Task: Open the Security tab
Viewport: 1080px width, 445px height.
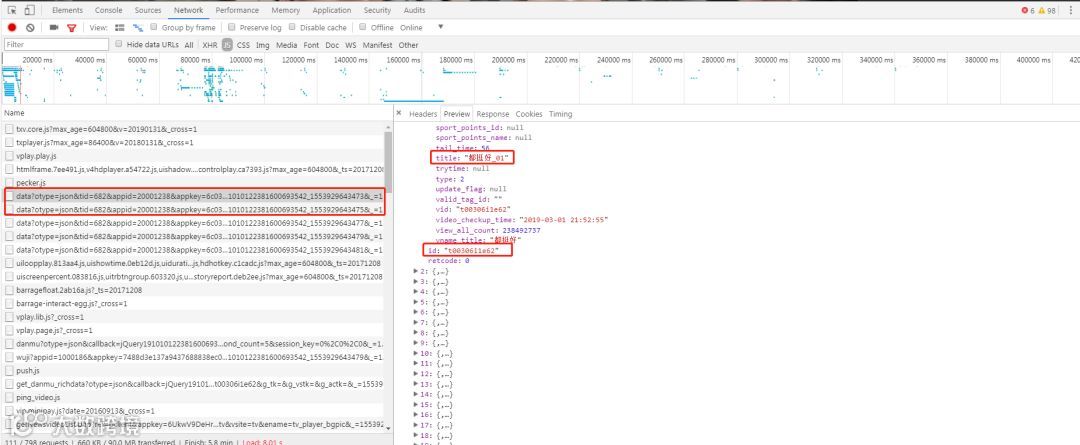Action: tap(377, 10)
